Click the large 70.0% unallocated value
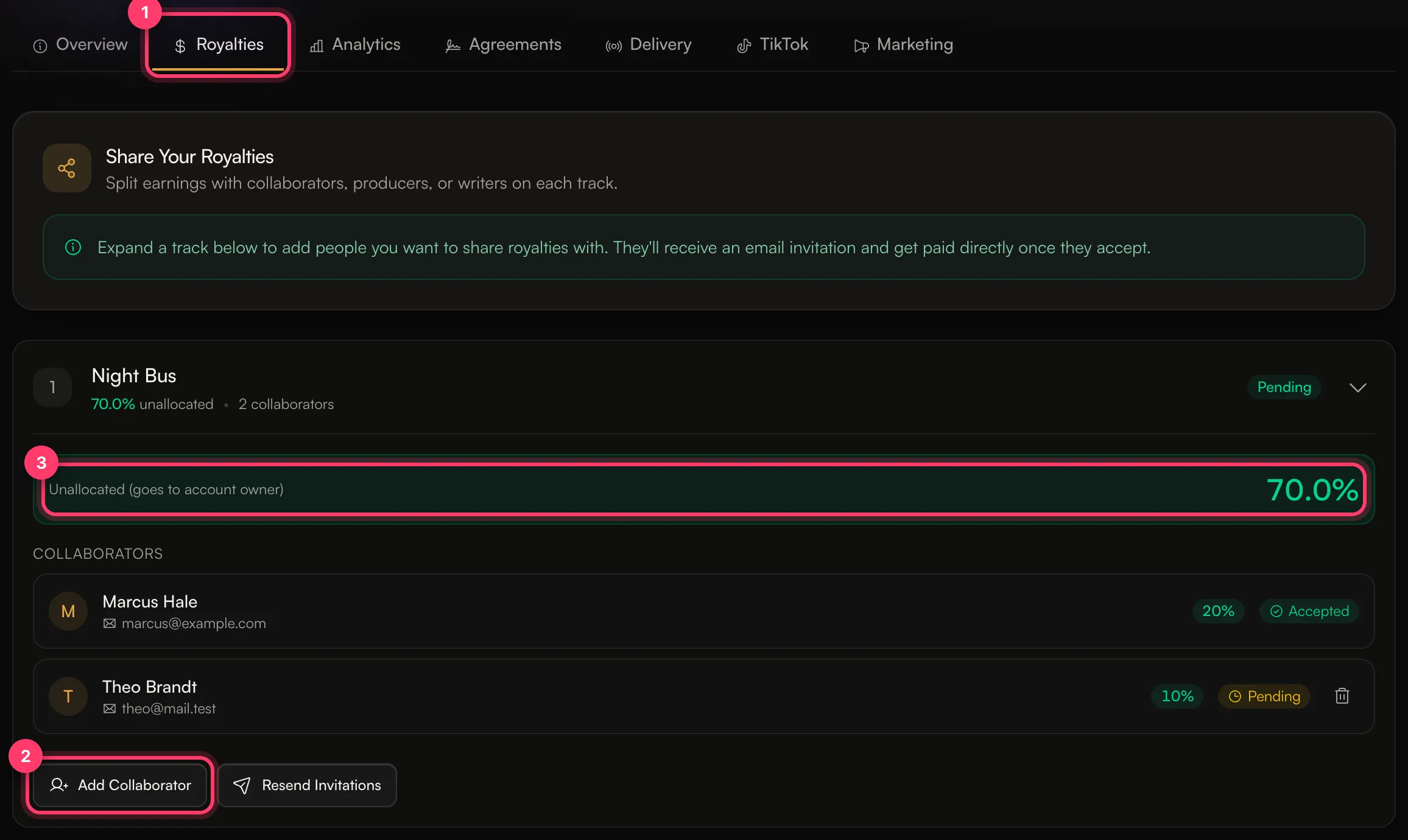The height and width of the screenshot is (840, 1408). (1312, 489)
